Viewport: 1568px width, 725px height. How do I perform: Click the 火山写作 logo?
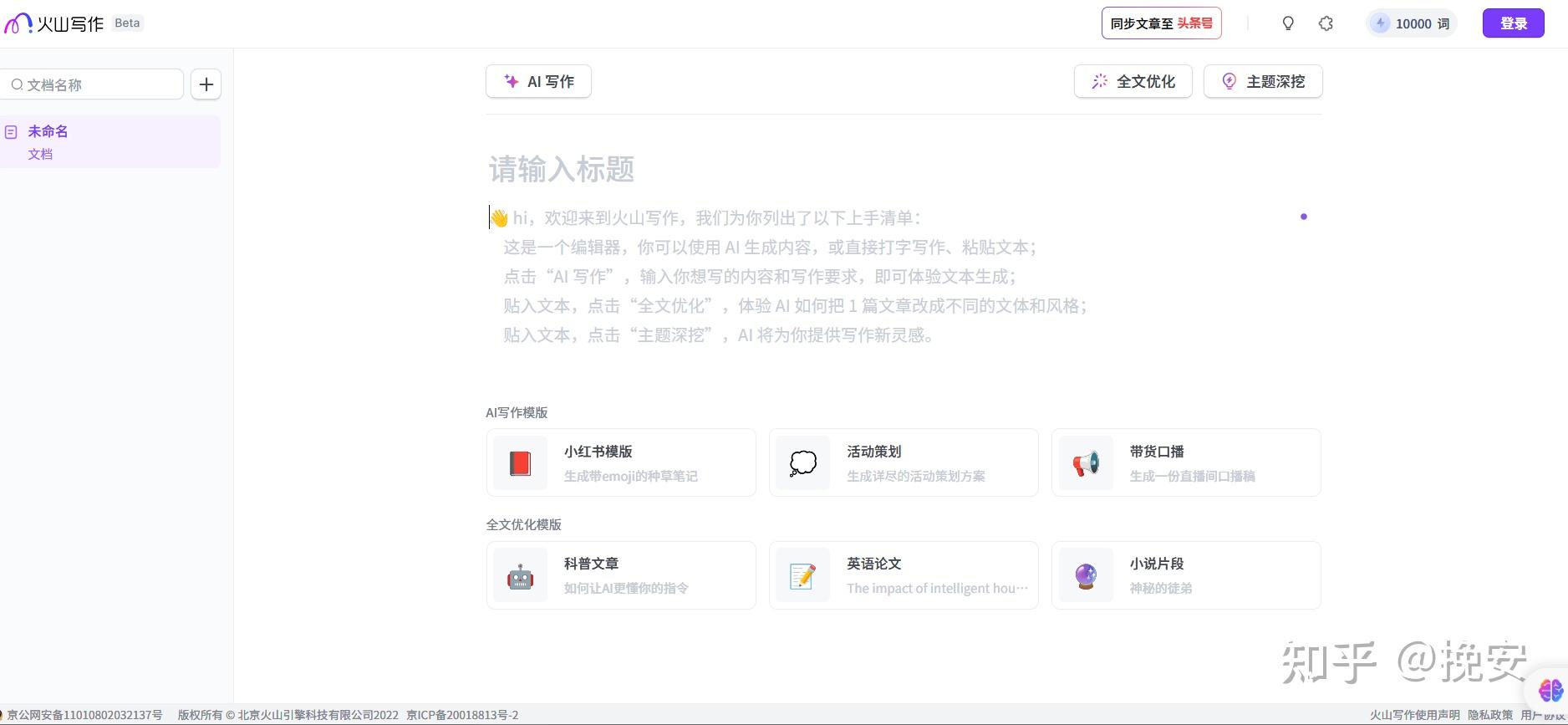pos(54,23)
